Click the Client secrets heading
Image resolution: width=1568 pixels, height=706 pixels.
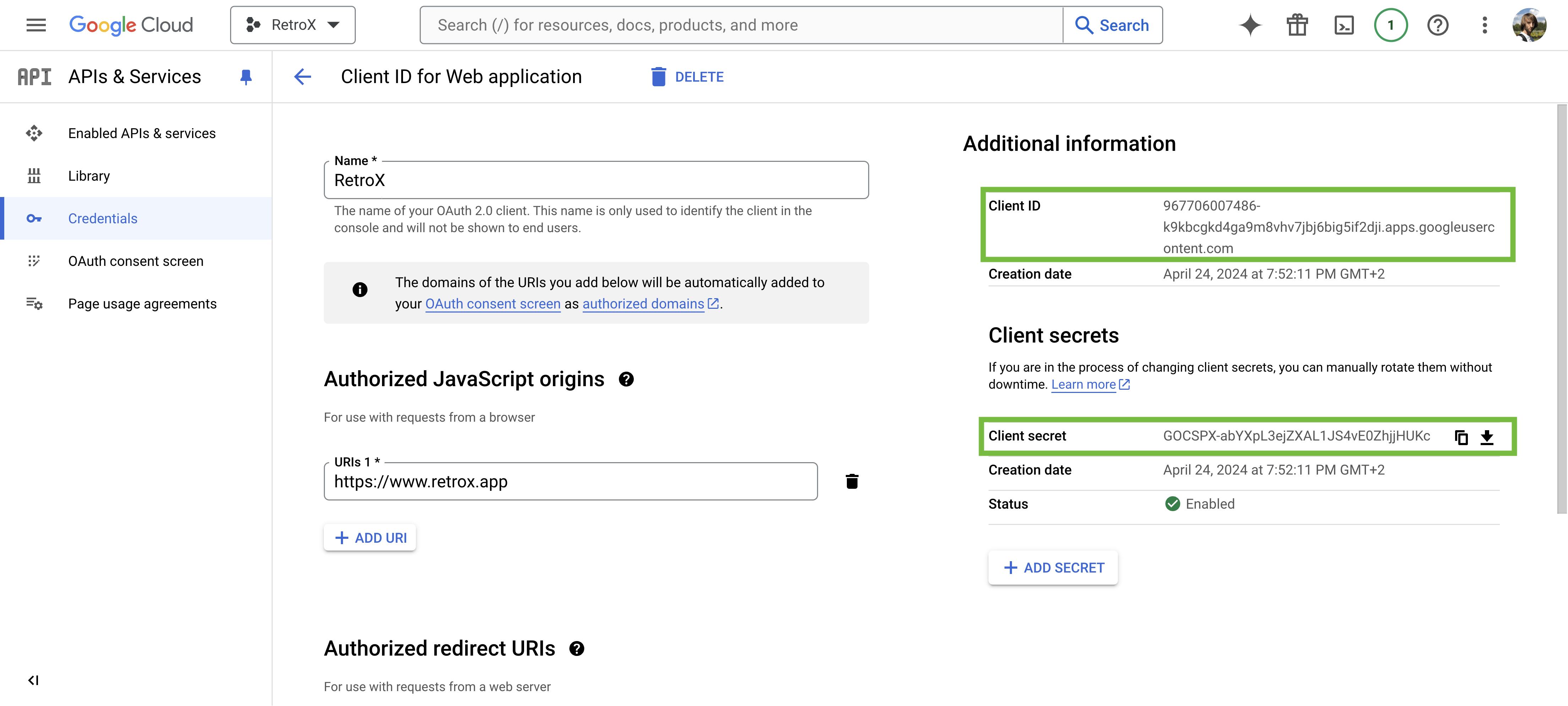[1053, 335]
